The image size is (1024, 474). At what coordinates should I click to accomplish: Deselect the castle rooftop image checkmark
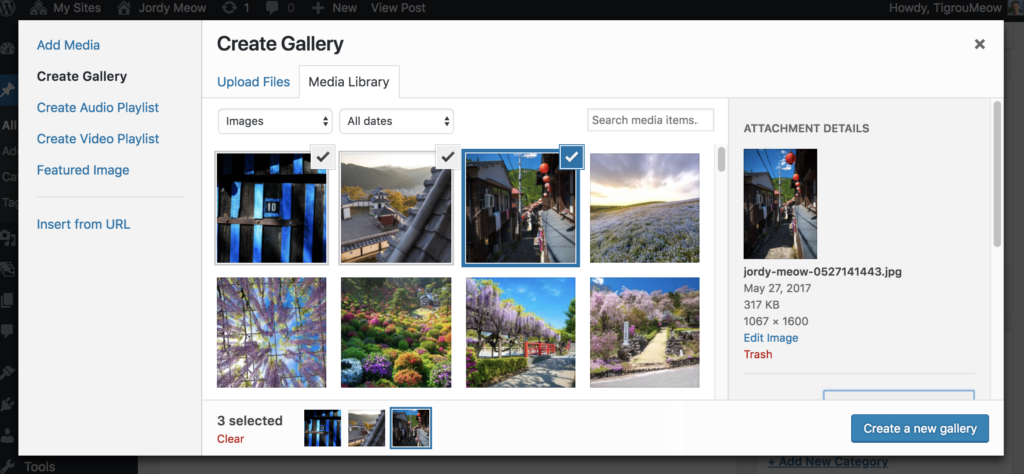tap(447, 156)
